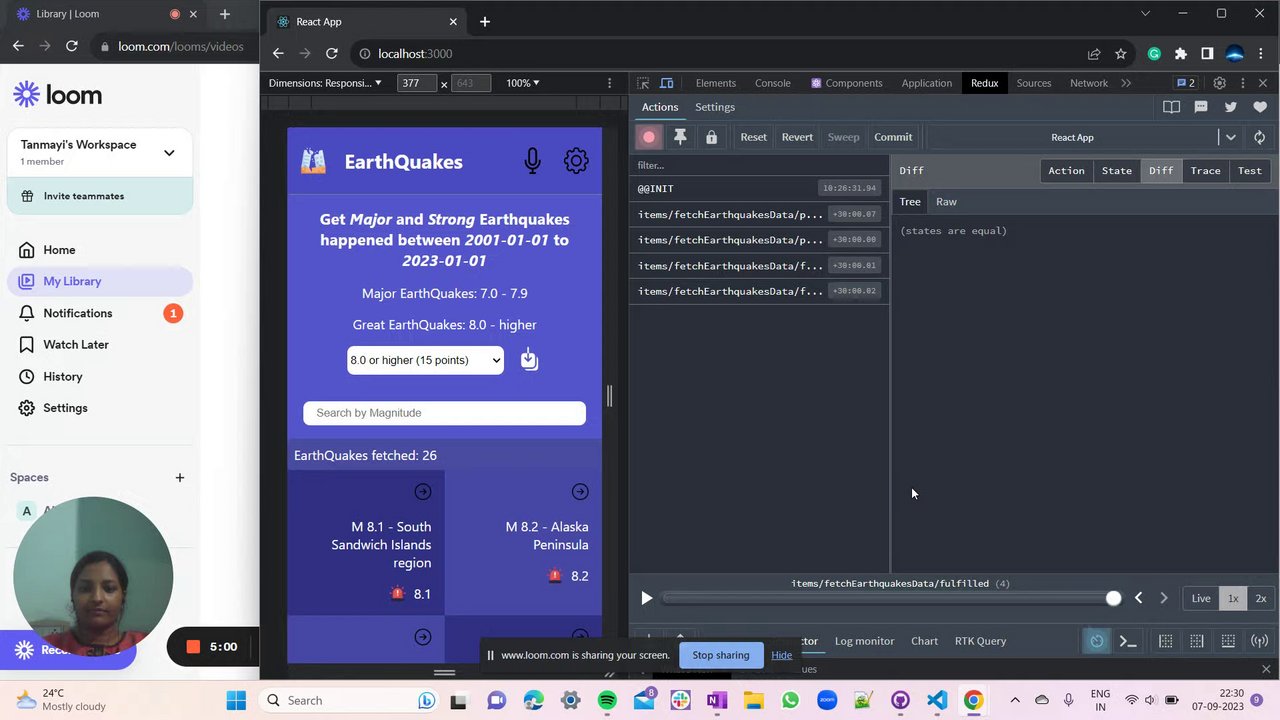Click the Redux Commit button
Screen dimensions: 1280x720
pos(893,137)
